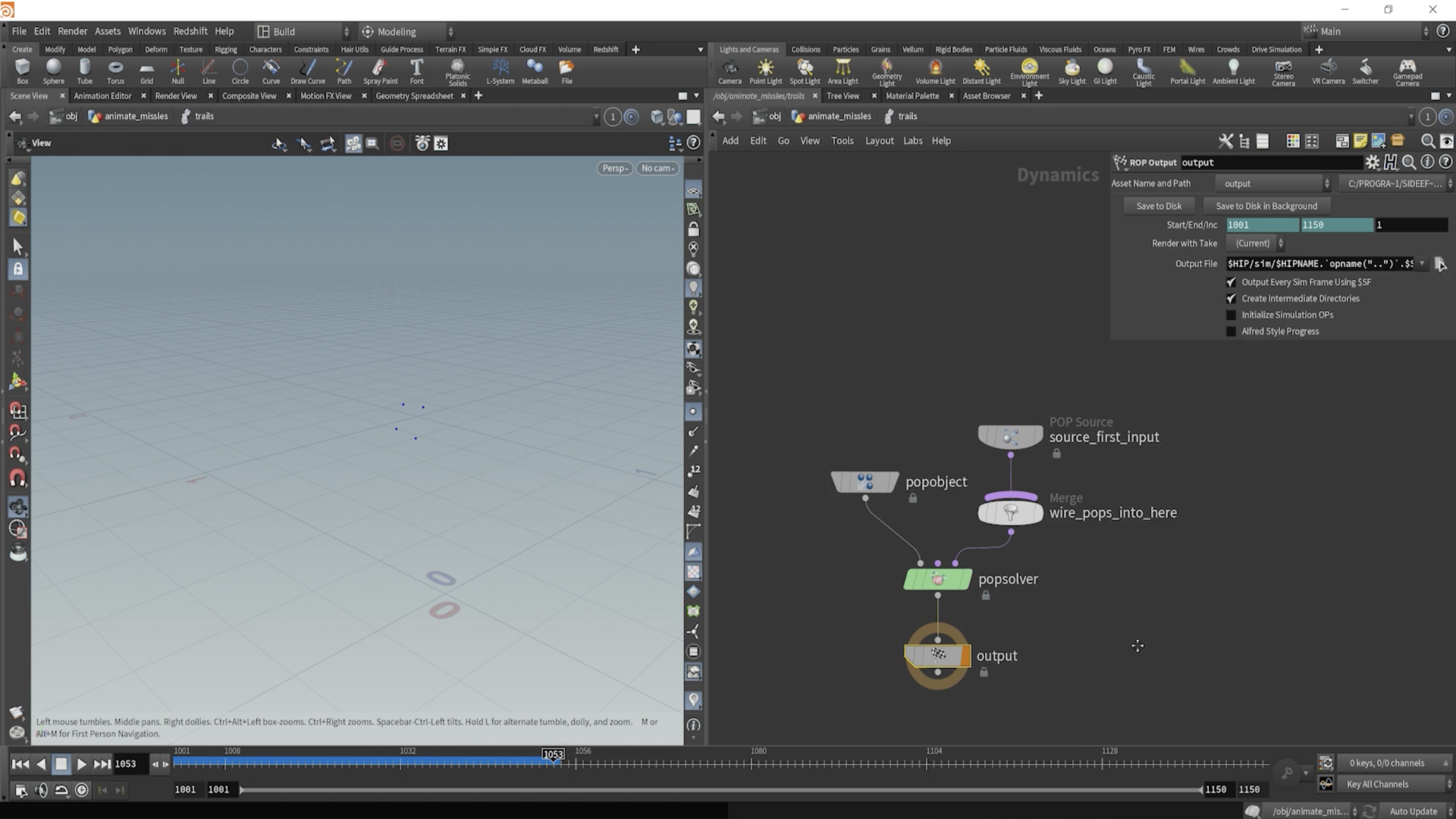Screen dimensions: 1456x819
Task: Open the Build desktop dropdown
Action: point(302,31)
